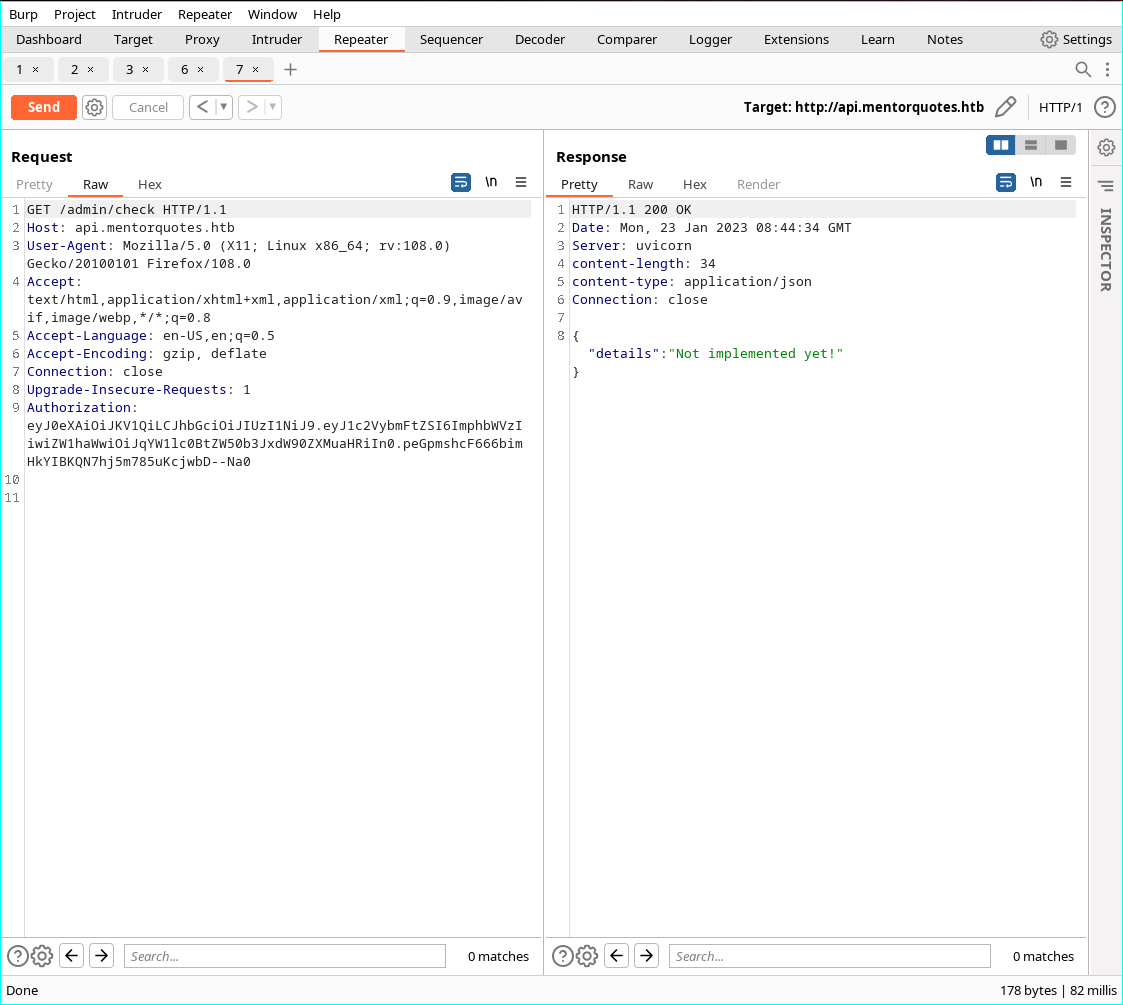Viewport: 1123px width, 1005px height.
Task: Switch HTTP/1 protocol selector
Action: [1060, 107]
